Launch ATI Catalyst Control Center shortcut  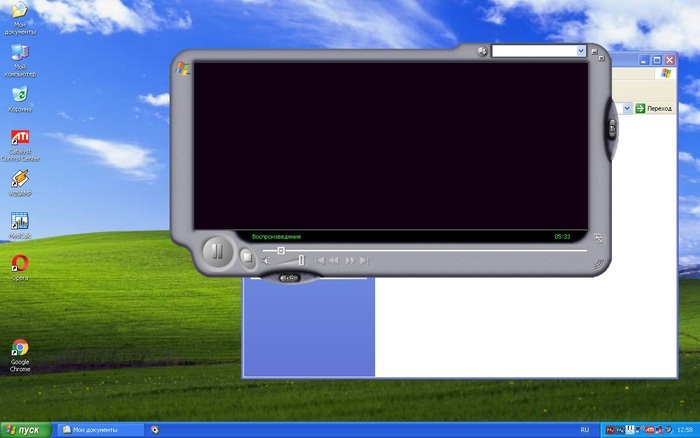[x=20, y=145]
